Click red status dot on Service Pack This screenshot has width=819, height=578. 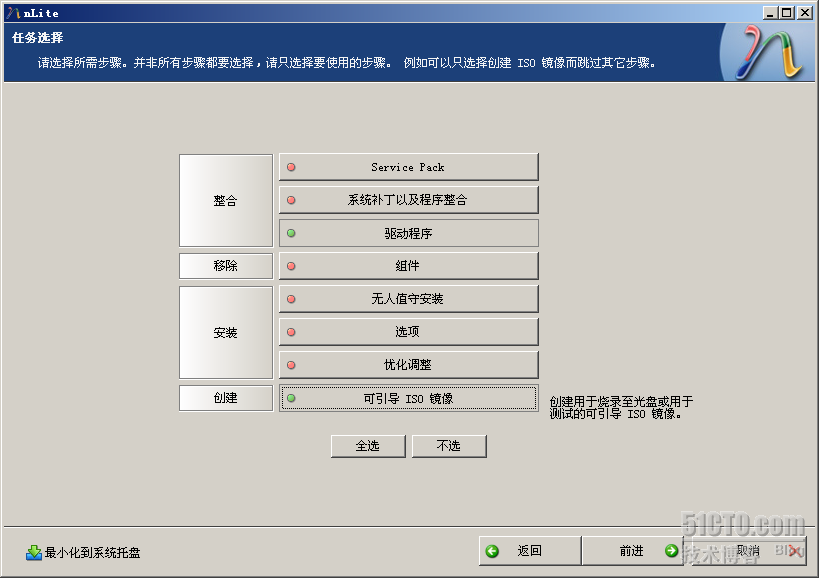[291, 167]
